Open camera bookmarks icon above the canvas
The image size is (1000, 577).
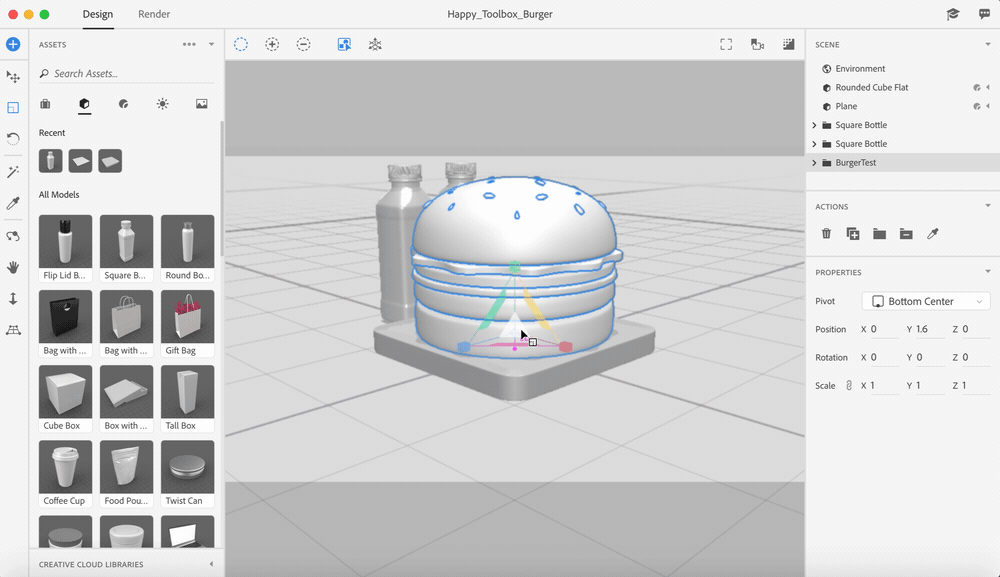757,44
